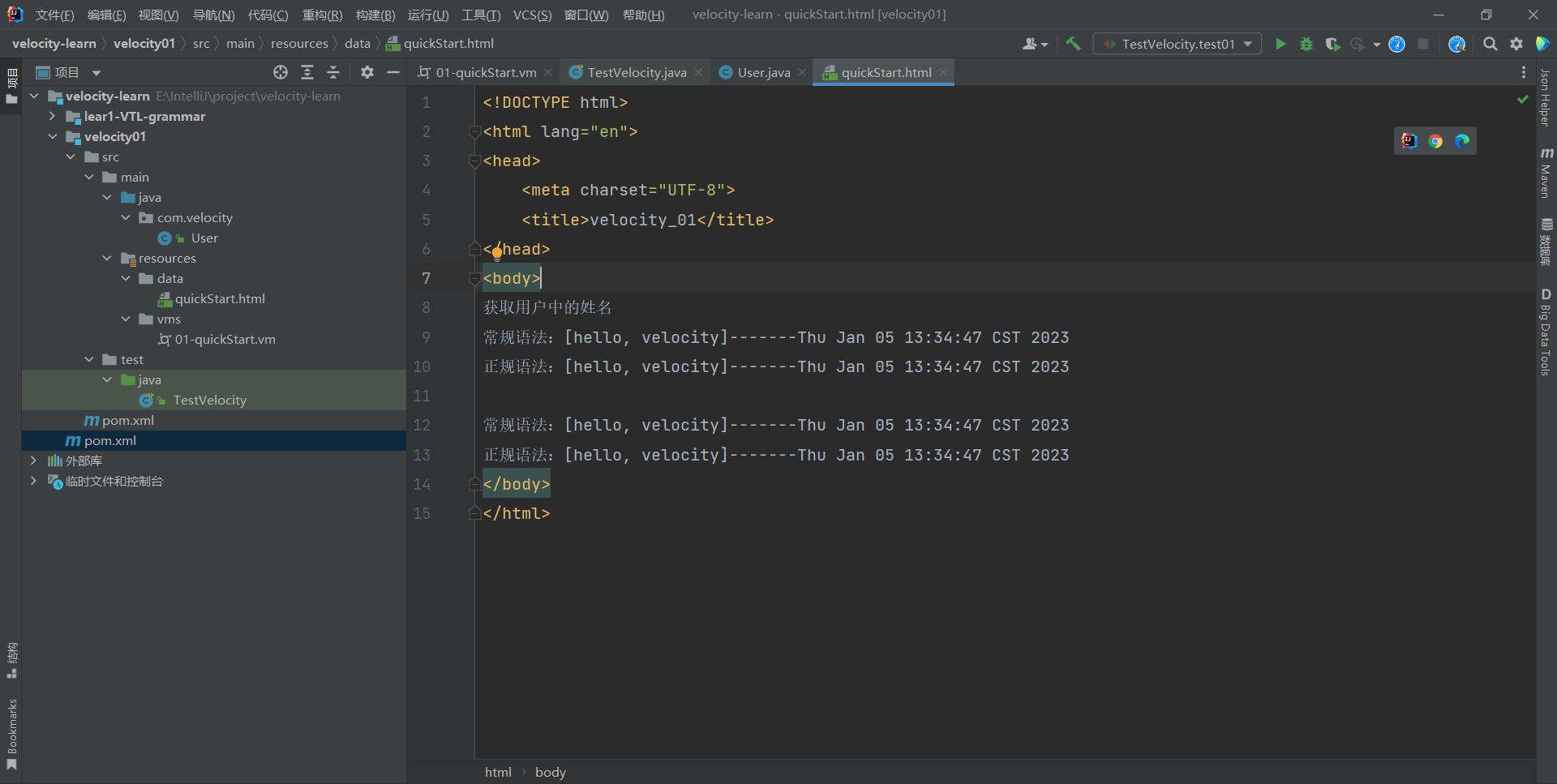Switch to TestVelocity.java tab

[637, 72]
